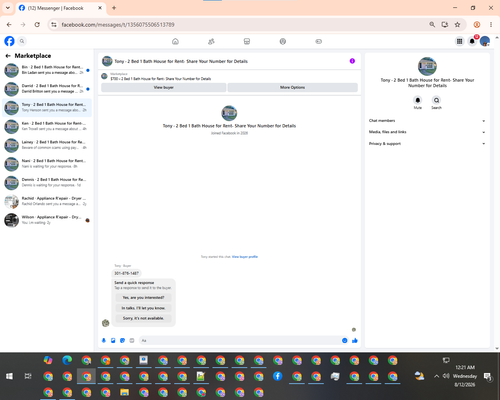The height and width of the screenshot is (400, 500).
Task: Open the Friends icon in top navigation
Action: (211, 41)
